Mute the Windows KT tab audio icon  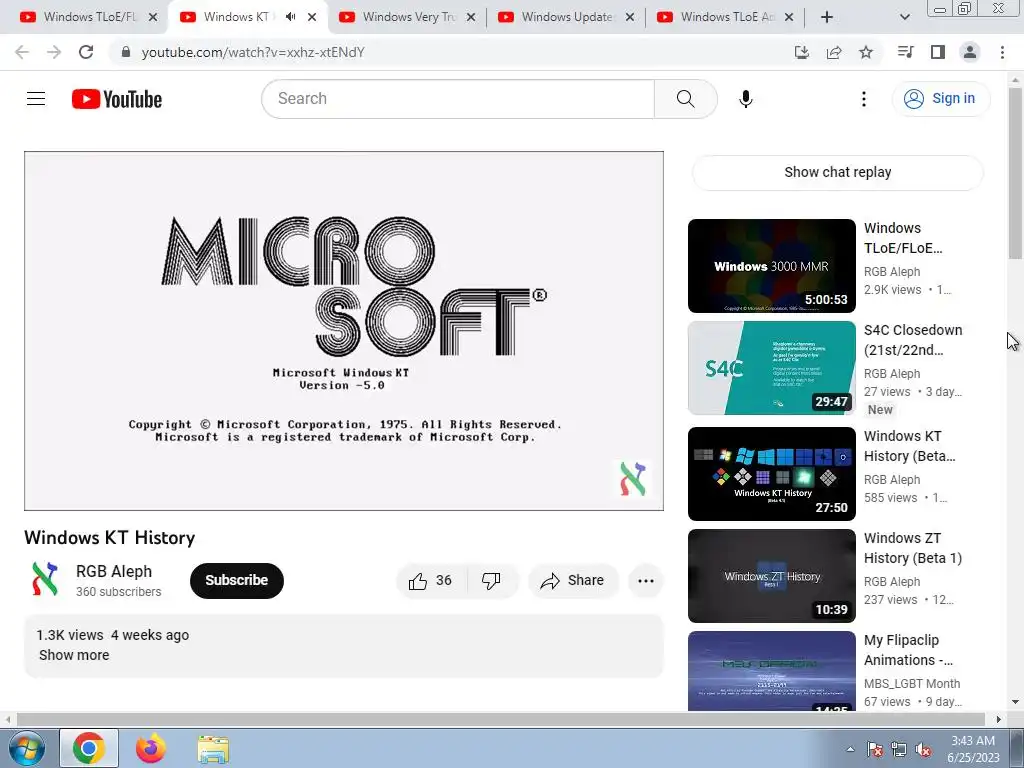tap(291, 17)
